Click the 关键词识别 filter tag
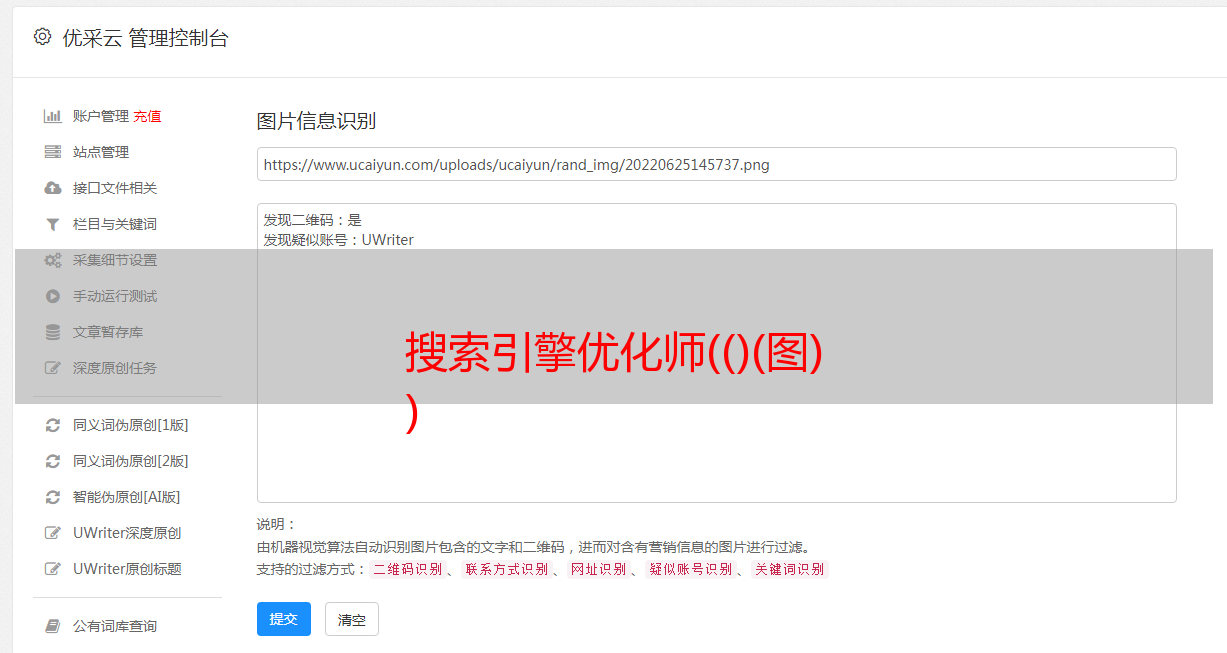The width and height of the screenshot is (1227, 653). [x=790, y=569]
